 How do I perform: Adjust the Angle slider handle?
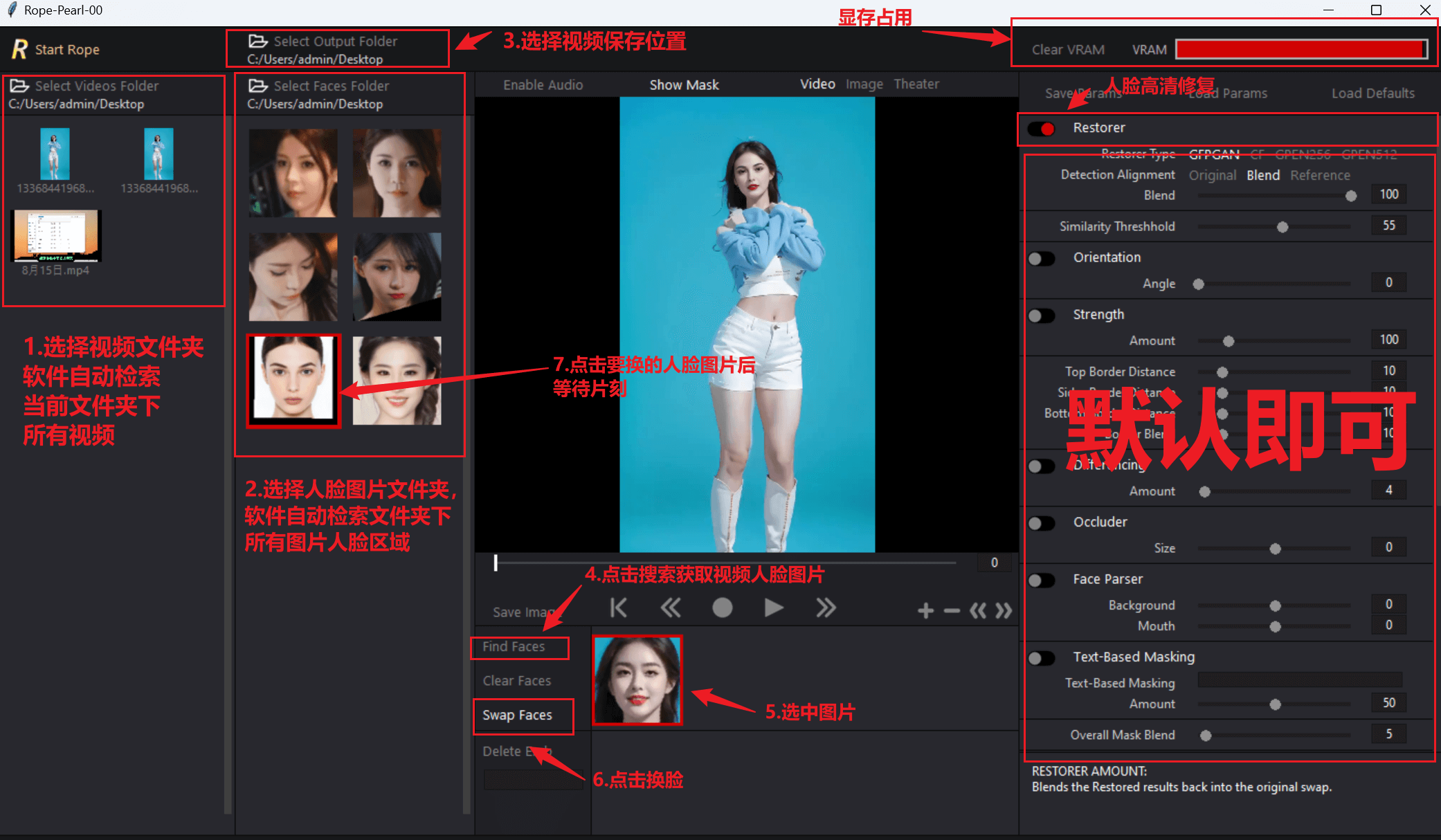1199,284
